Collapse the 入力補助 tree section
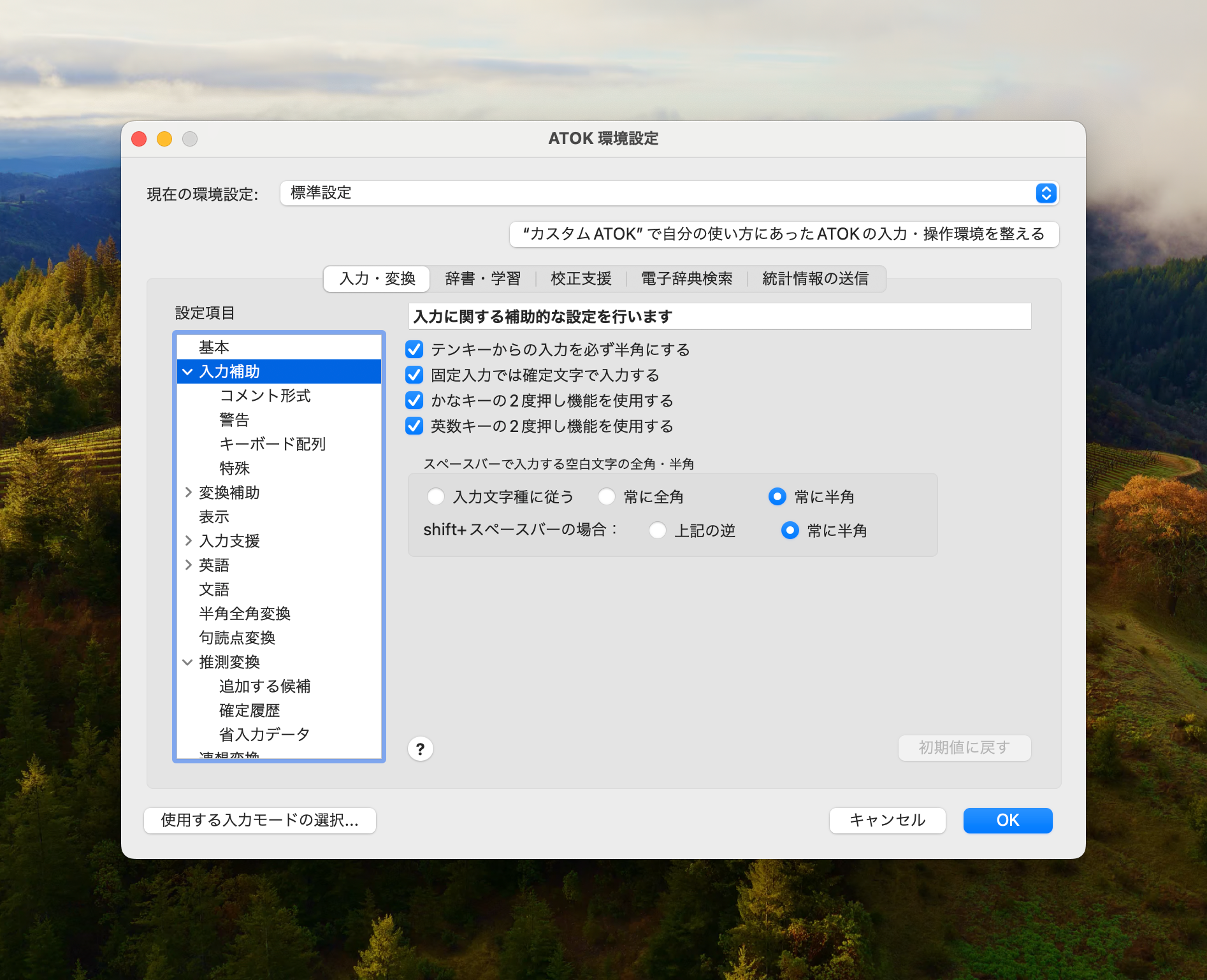Screen dimensions: 1207x980 [188, 371]
